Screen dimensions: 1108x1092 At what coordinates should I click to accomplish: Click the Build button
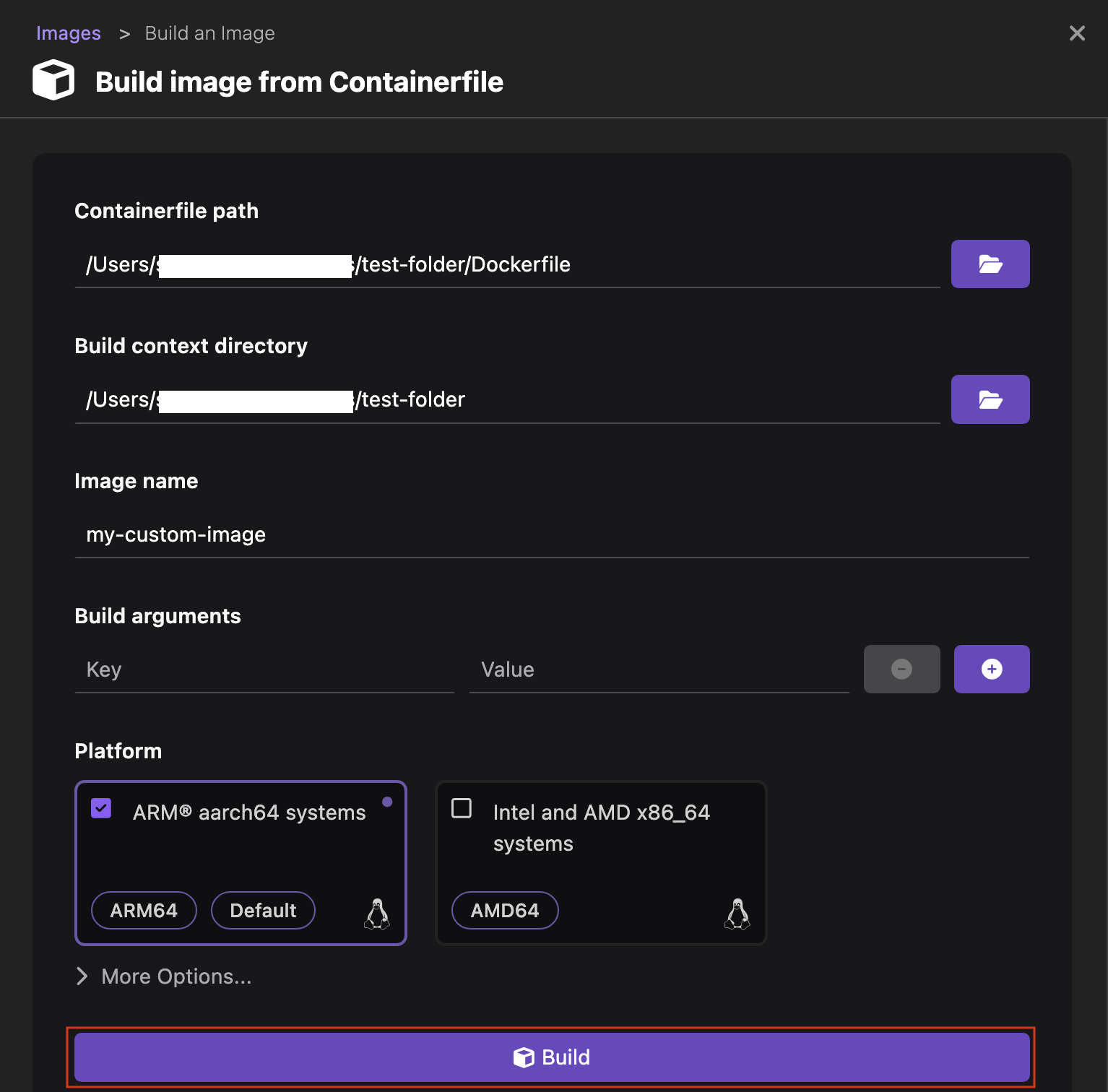[551, 1057]
